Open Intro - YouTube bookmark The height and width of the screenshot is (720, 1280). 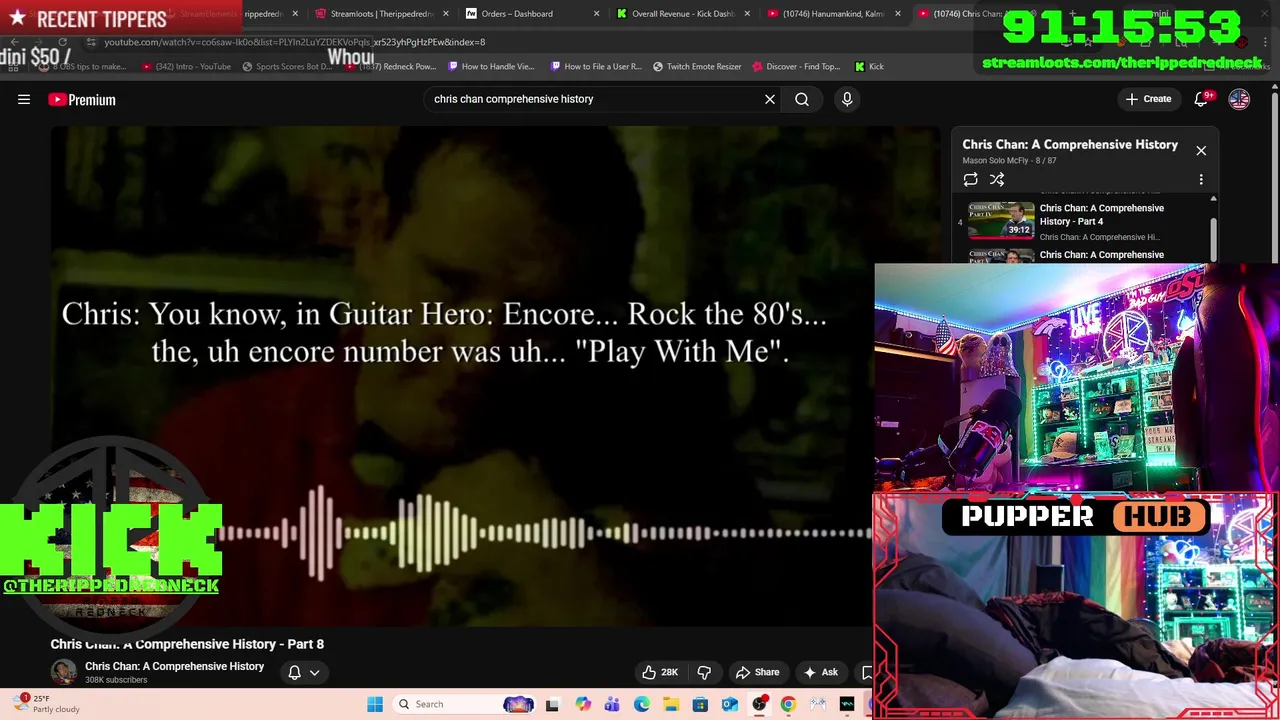coord(186,66)
